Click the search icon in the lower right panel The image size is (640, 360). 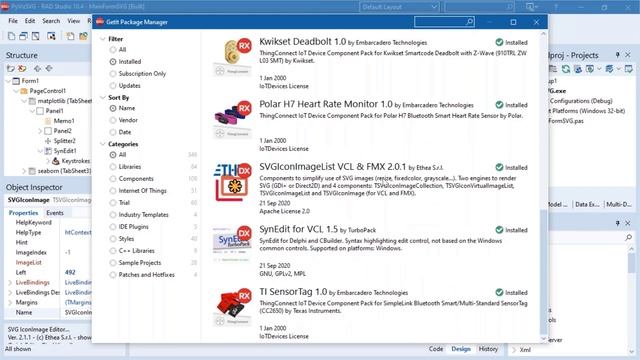pos(629,237)
